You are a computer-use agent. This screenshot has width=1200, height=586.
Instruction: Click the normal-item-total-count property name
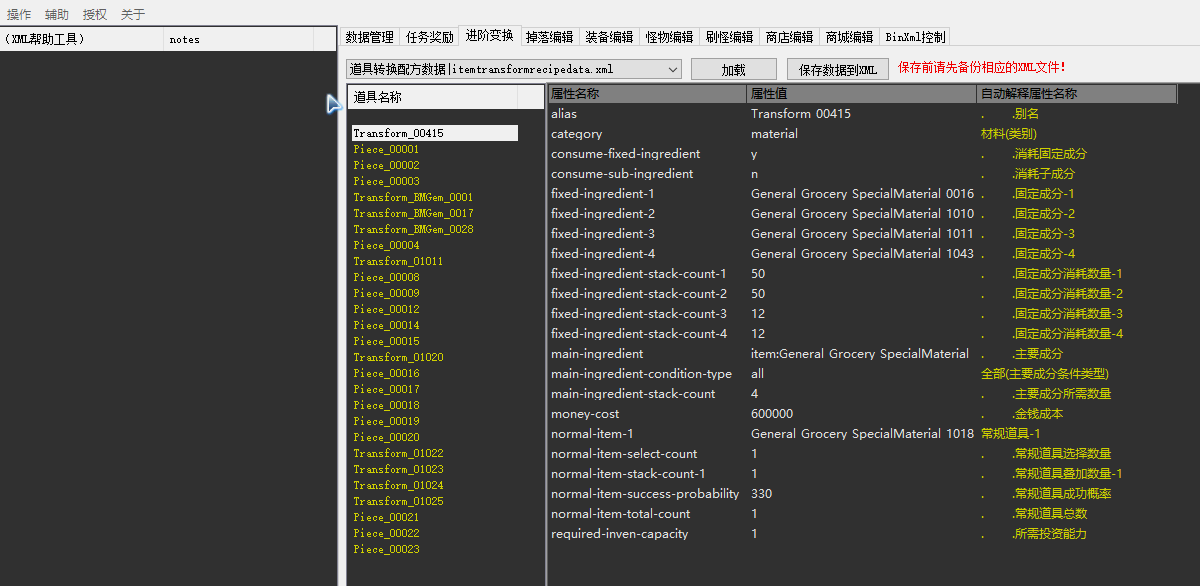(620, 514)
